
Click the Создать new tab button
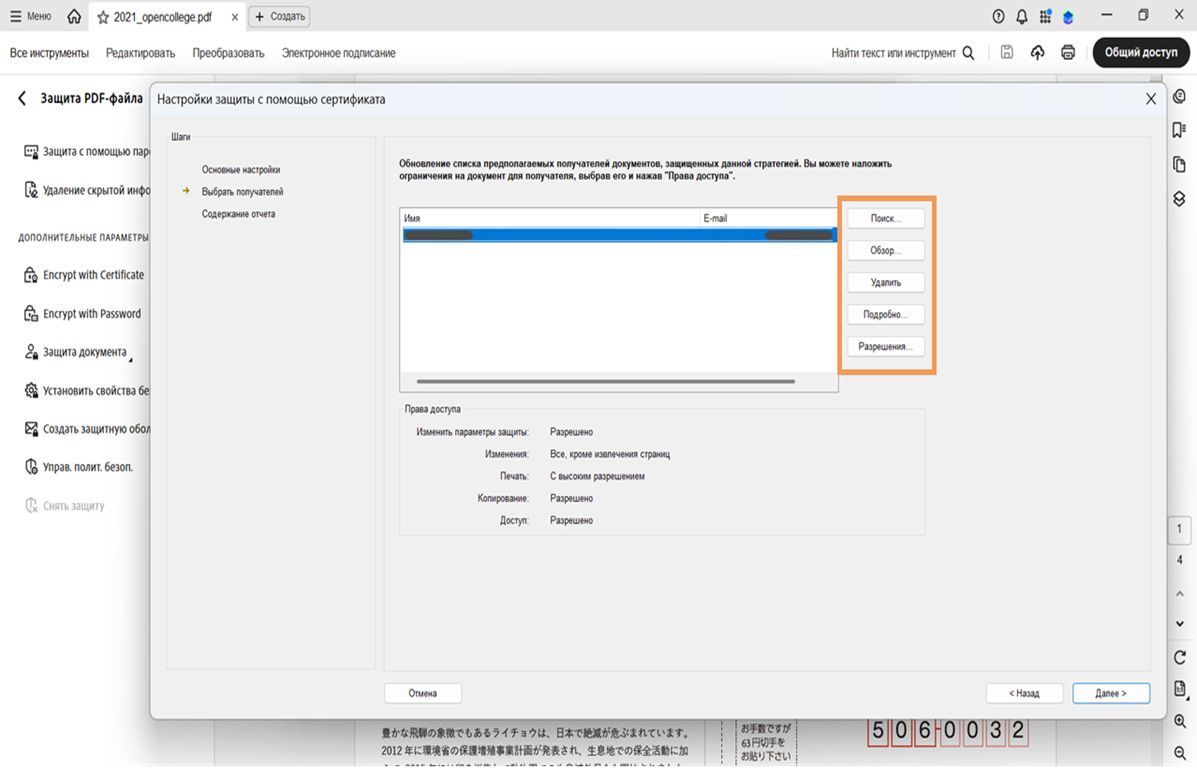(279, 16)
